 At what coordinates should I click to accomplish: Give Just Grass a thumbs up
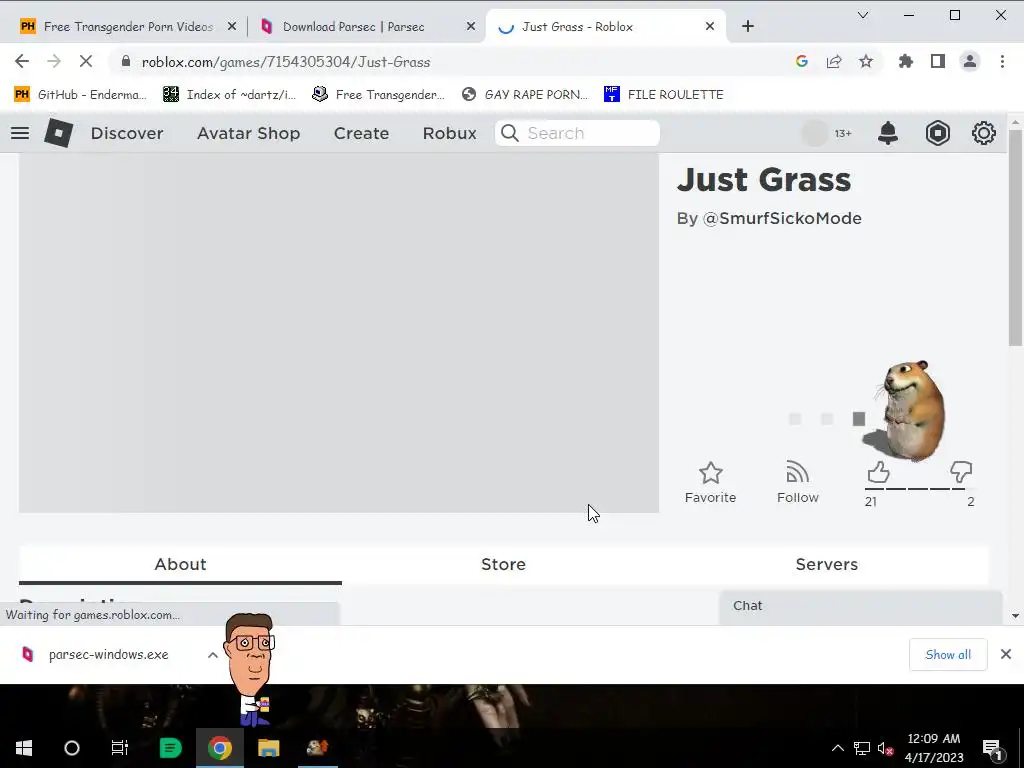point(878,472)
